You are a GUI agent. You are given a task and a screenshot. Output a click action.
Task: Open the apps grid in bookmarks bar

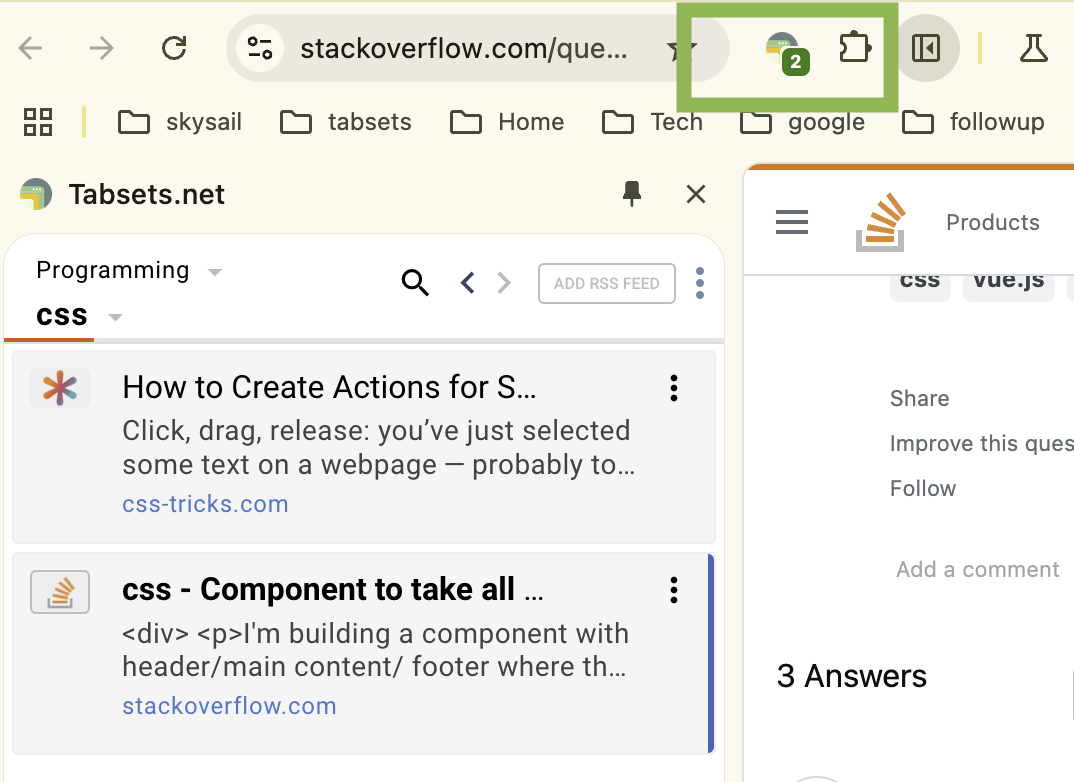click(38, 122)
